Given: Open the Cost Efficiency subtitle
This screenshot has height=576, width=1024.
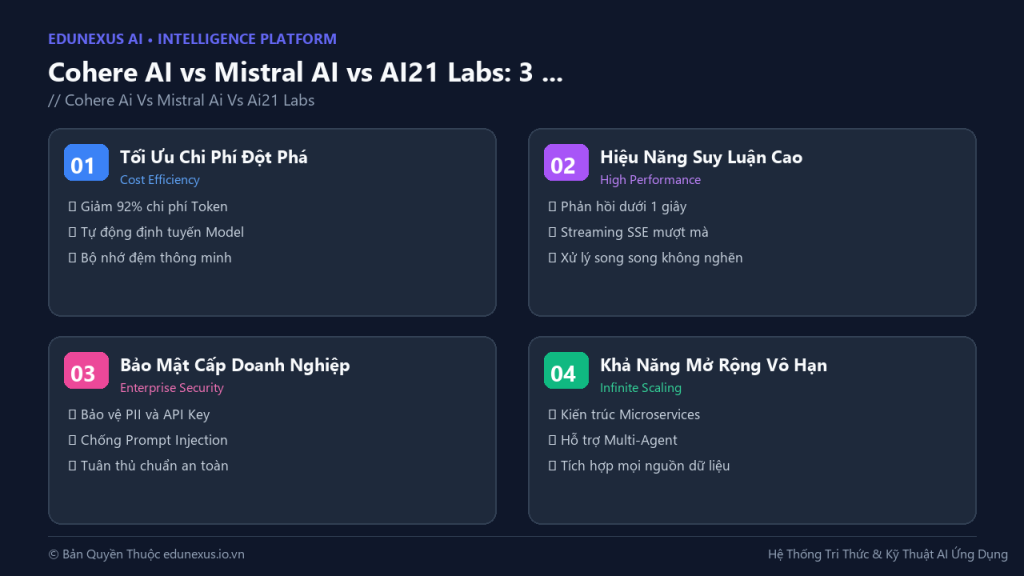Looking at the screenshot, I should [x=160, y=180].
